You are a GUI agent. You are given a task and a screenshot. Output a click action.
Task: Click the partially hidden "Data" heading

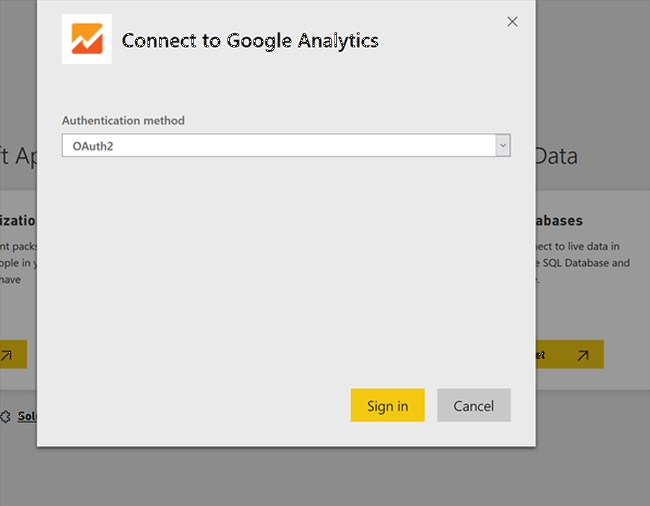point(556,157)
